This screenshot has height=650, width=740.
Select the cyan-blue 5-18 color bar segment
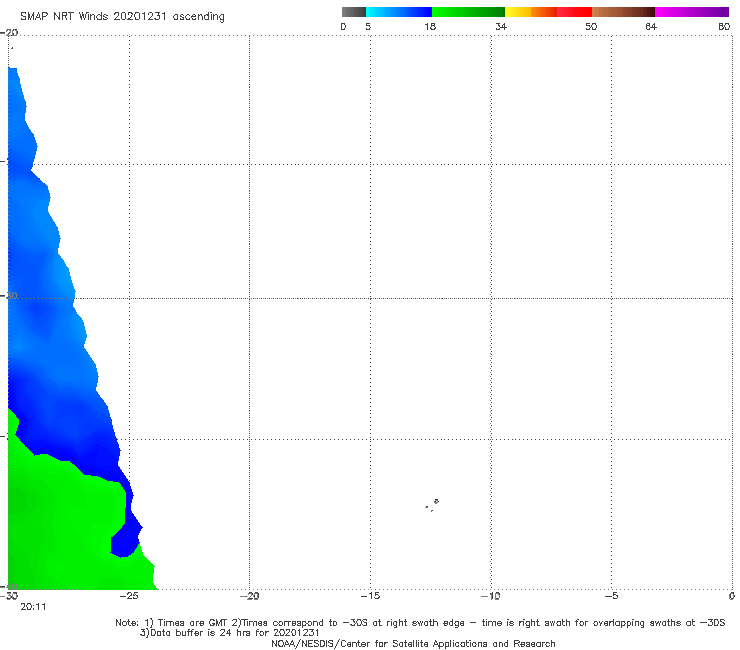click(x=399, y=12)
